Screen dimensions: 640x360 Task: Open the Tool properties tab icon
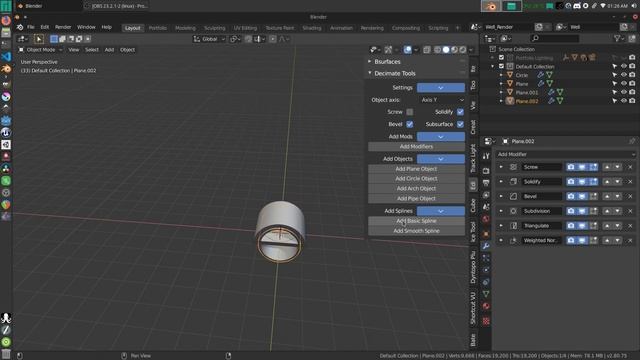(x=486, y=156)
